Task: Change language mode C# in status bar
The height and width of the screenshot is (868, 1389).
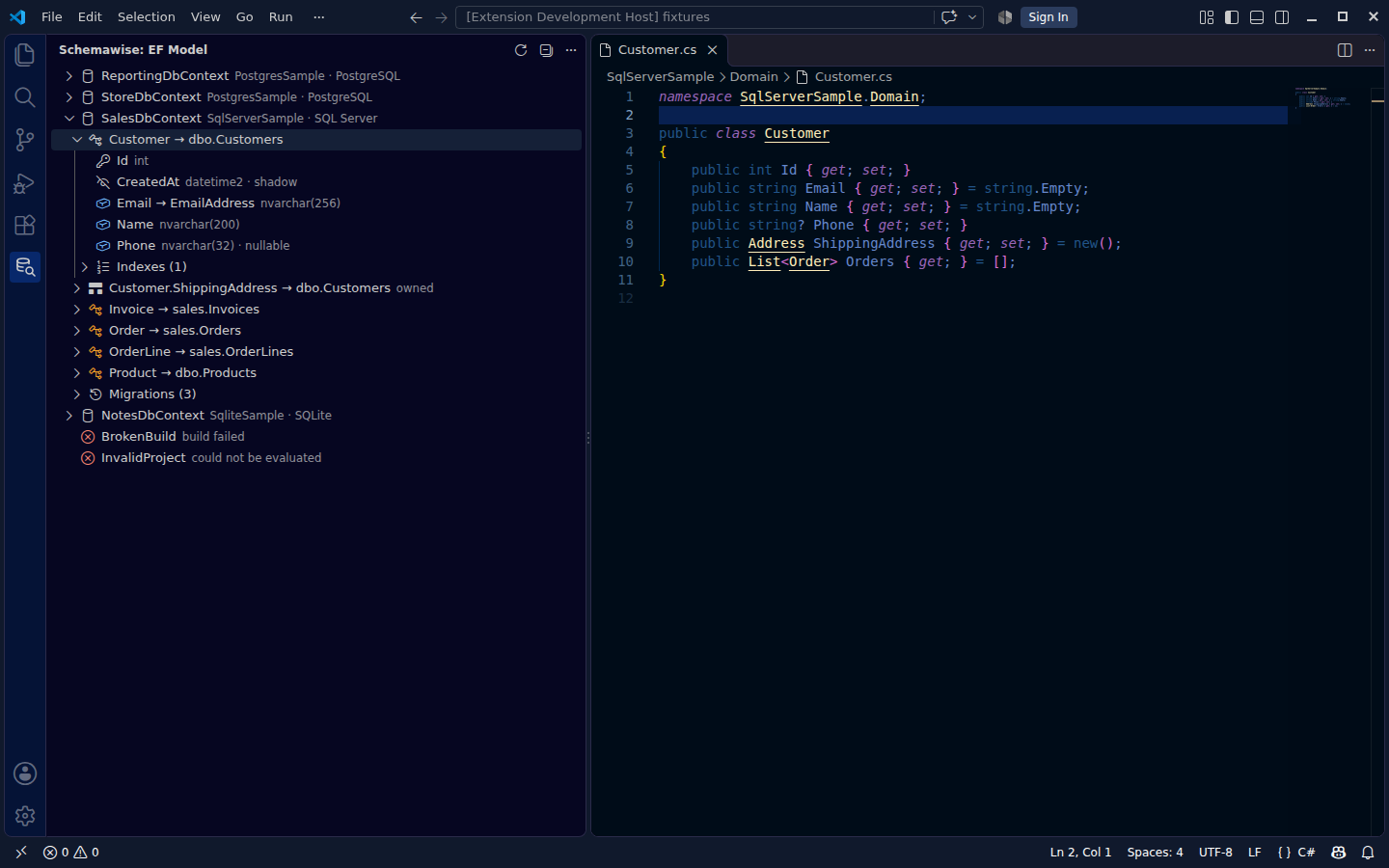Action: [x=1306, y=853]
